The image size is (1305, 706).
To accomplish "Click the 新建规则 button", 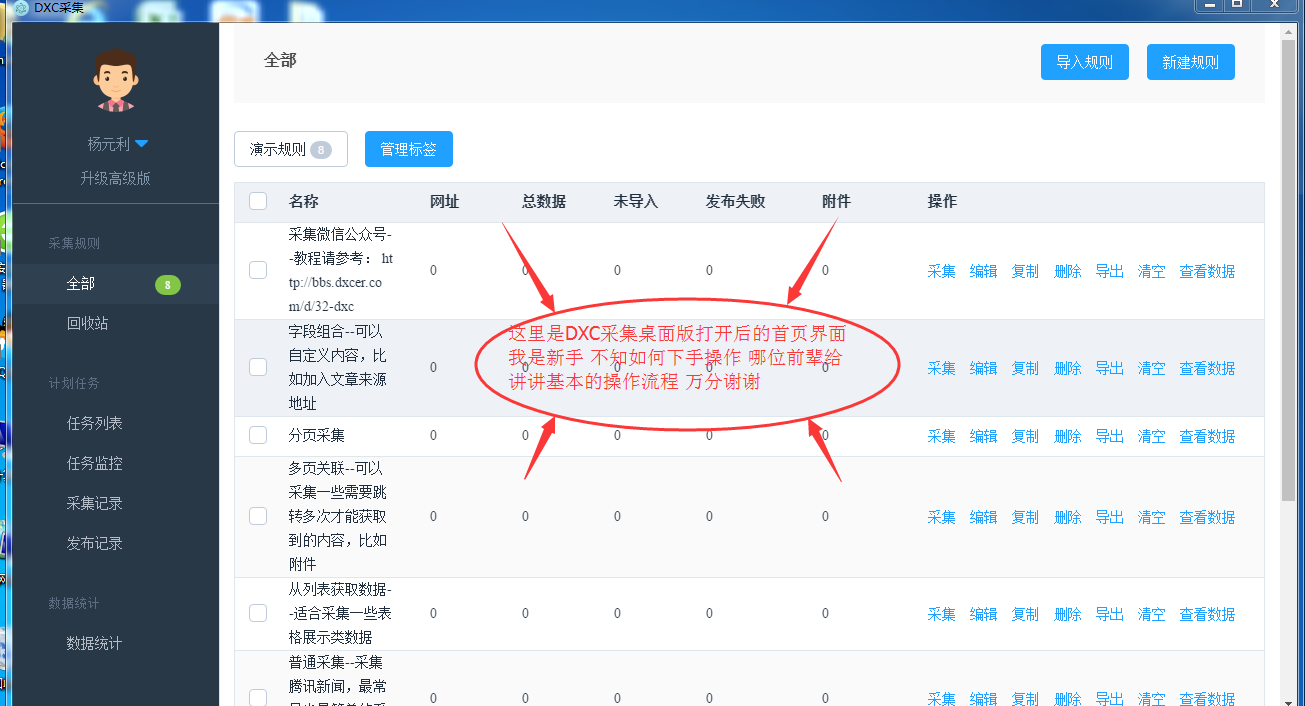I will [1191, 62].
